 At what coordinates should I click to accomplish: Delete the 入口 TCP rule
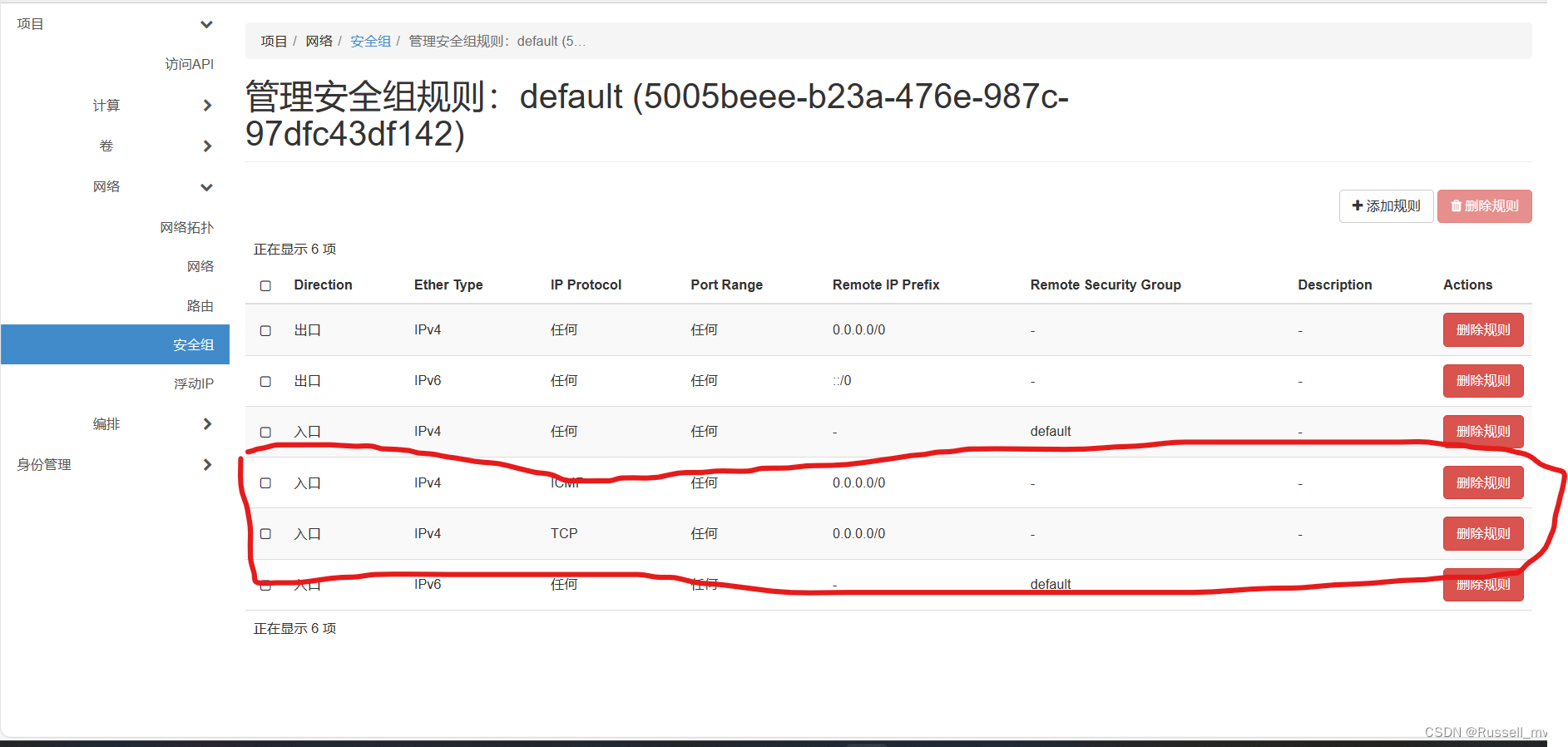point(1483,533)
